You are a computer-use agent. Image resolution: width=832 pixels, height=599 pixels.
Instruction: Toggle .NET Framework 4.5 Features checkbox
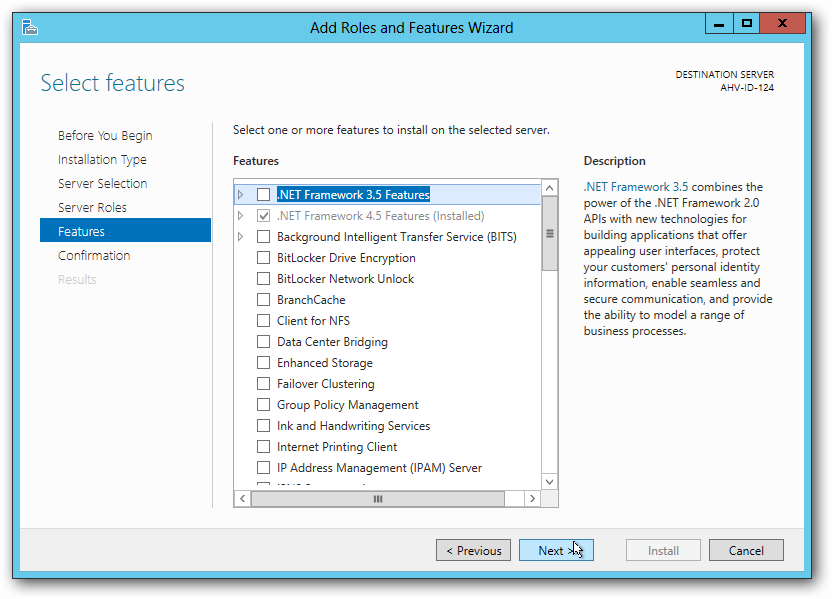(x=263, y=215)
